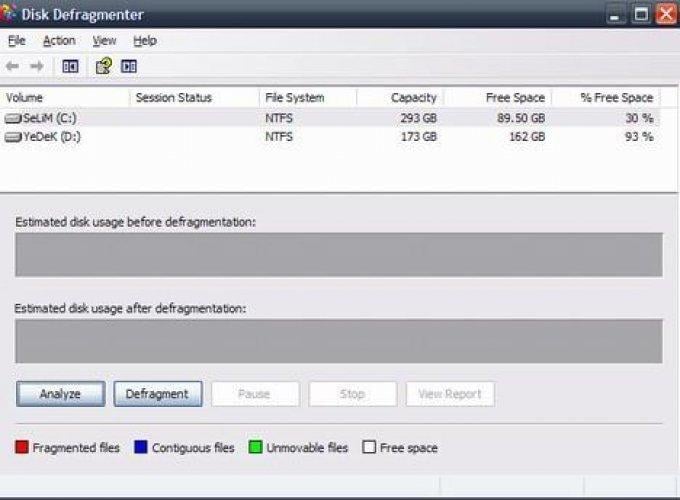Click the red Fragmented files swatch

pyautogui.click(x=22, y=448)
